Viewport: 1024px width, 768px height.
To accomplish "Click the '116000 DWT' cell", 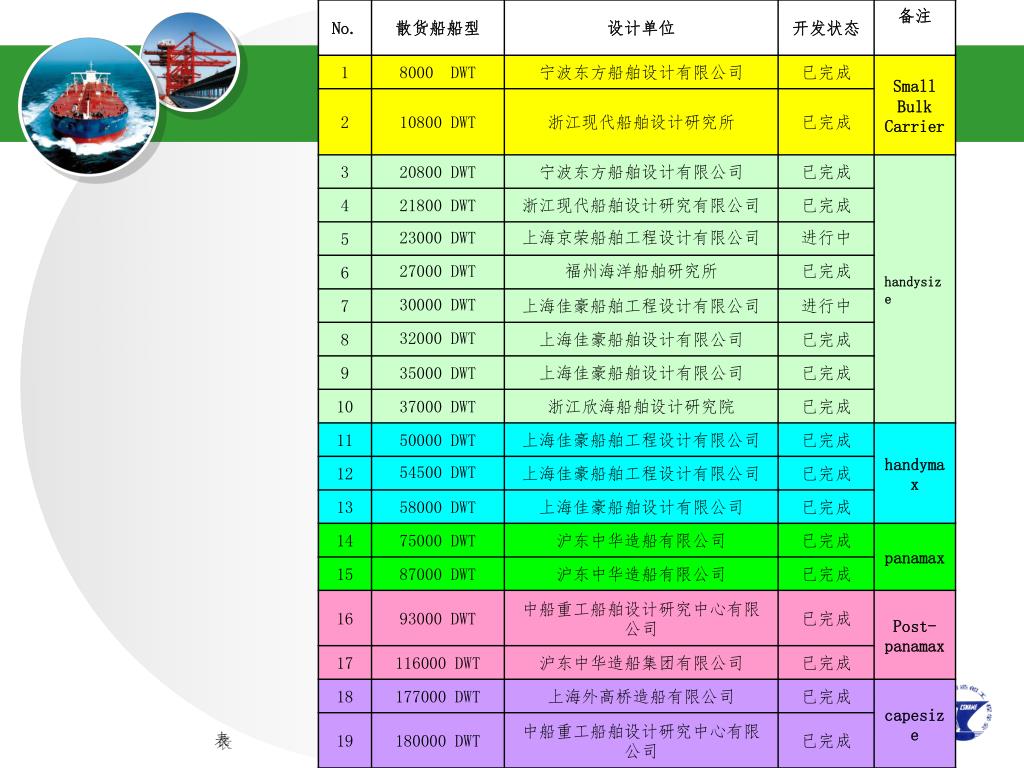I will (x=438, y=663).
